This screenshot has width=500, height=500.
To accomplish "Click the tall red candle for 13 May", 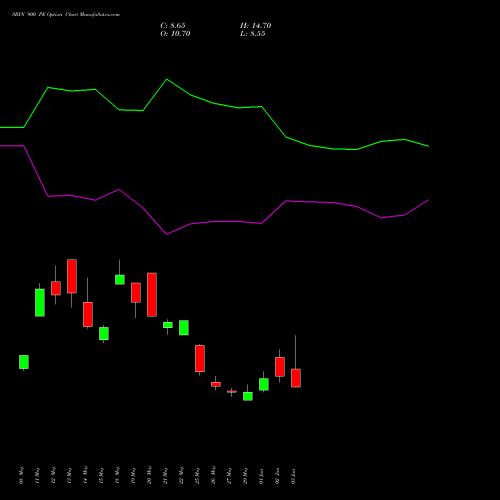I will pyautogui.click(x=72, y=276).
